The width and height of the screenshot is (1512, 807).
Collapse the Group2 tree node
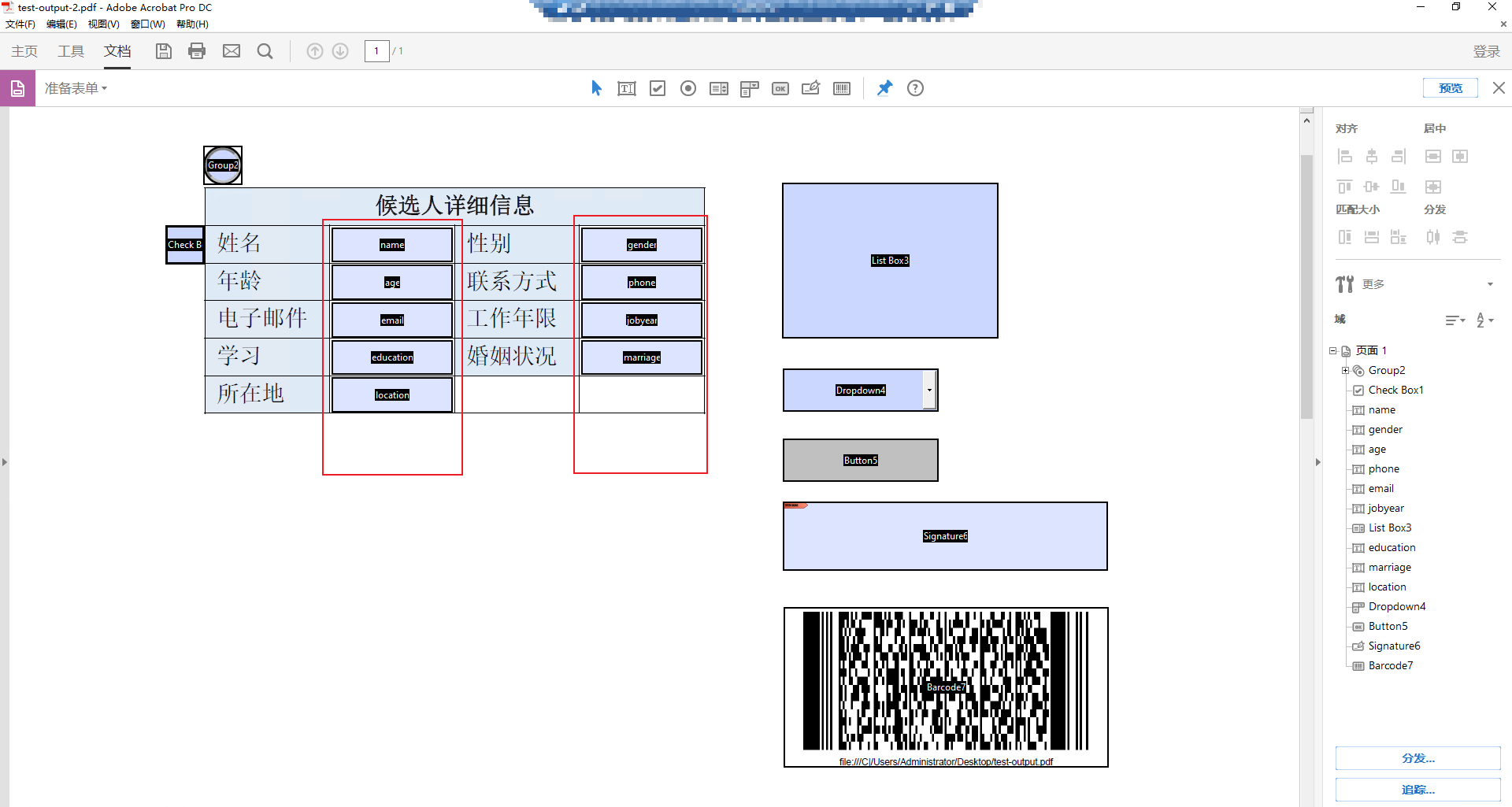[x=1345, y=370]
